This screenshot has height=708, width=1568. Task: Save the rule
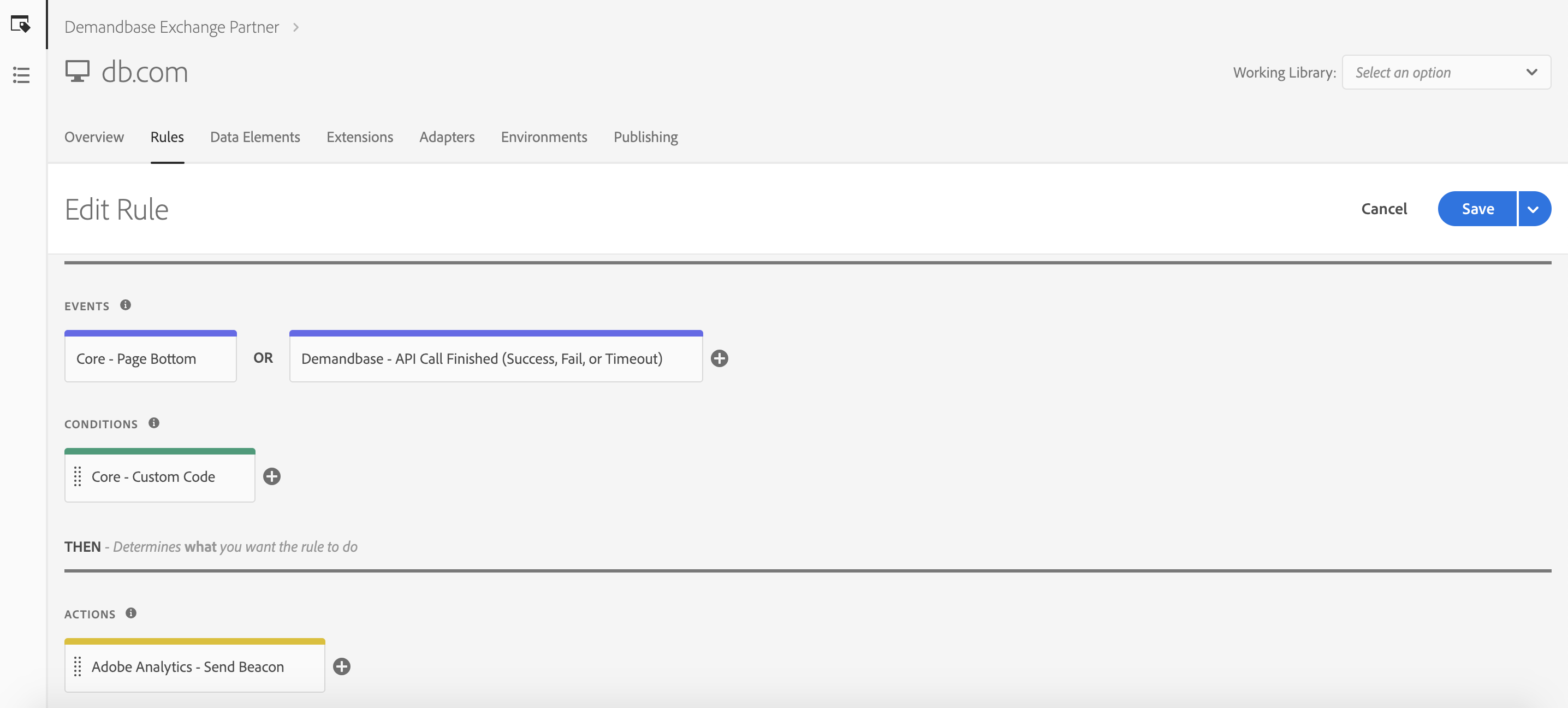1477,209
